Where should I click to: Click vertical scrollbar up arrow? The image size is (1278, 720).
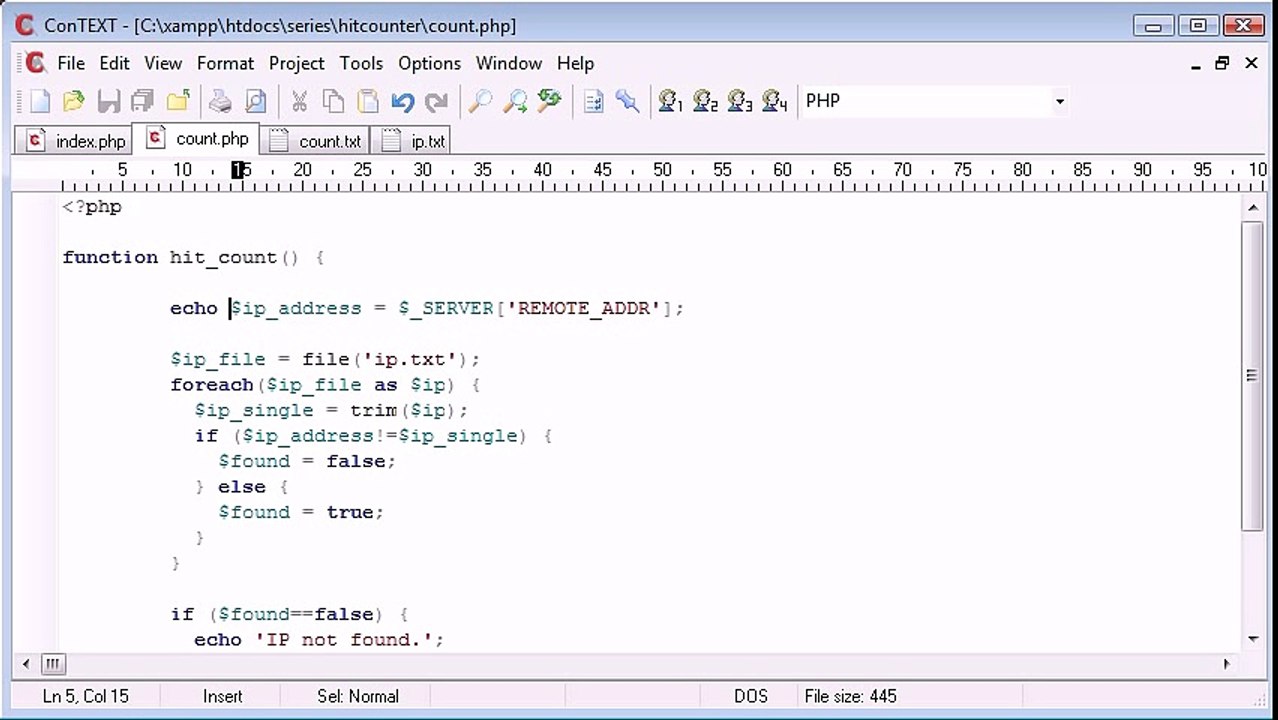[x=1253, y=208]
